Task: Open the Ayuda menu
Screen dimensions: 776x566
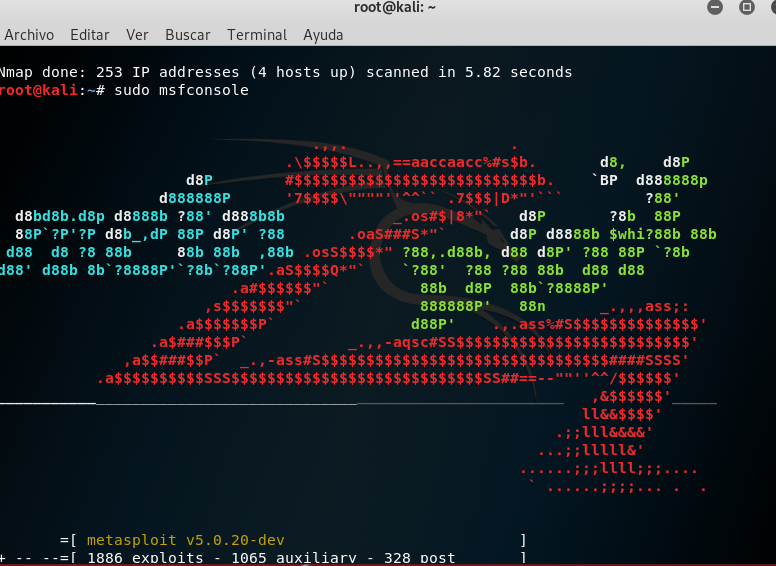Action: (323, 35)
